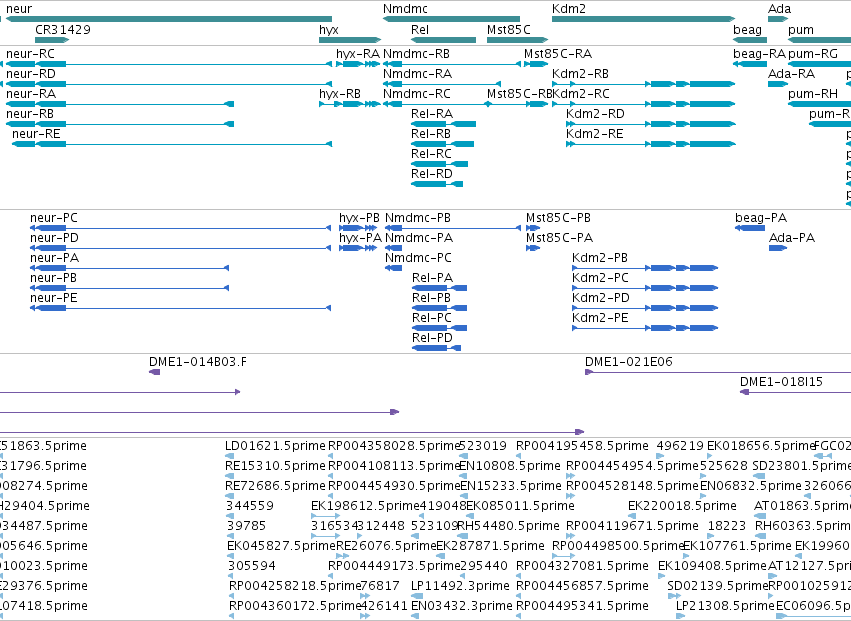Click the SD02139.5prime EST label
Image resolution: width=851 pixels, height=621 pixels.
coord(718,586)
